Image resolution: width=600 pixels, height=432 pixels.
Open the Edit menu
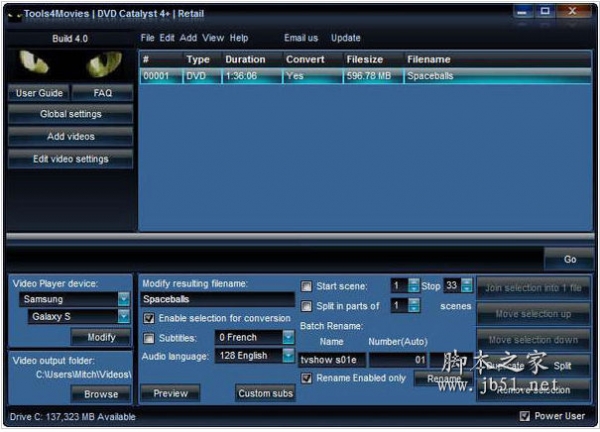coord(167,38)
